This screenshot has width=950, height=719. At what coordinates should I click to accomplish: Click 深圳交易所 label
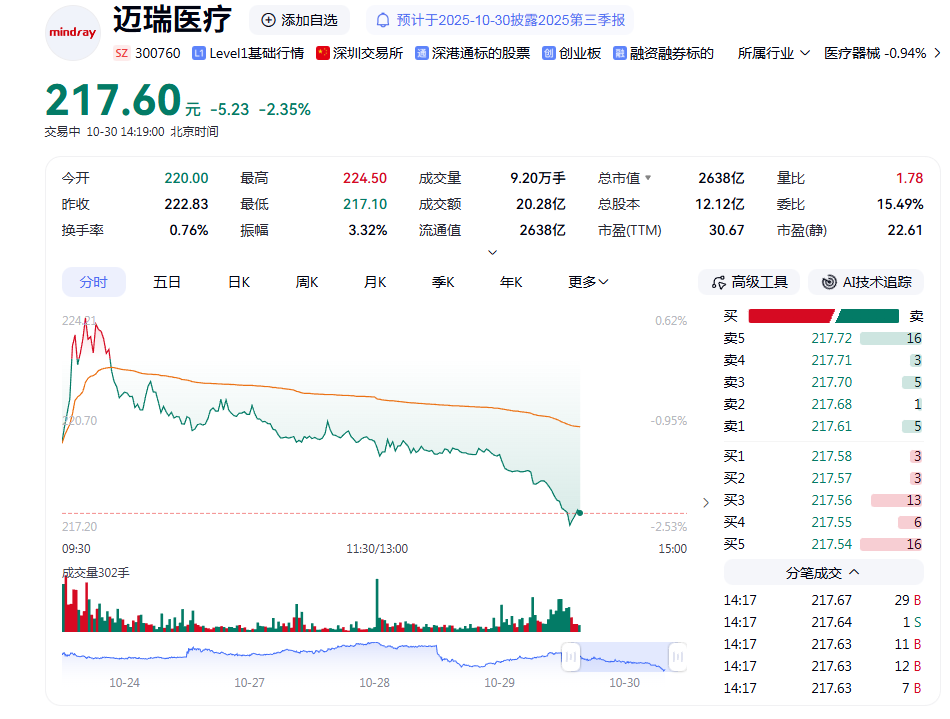point(368,53)
